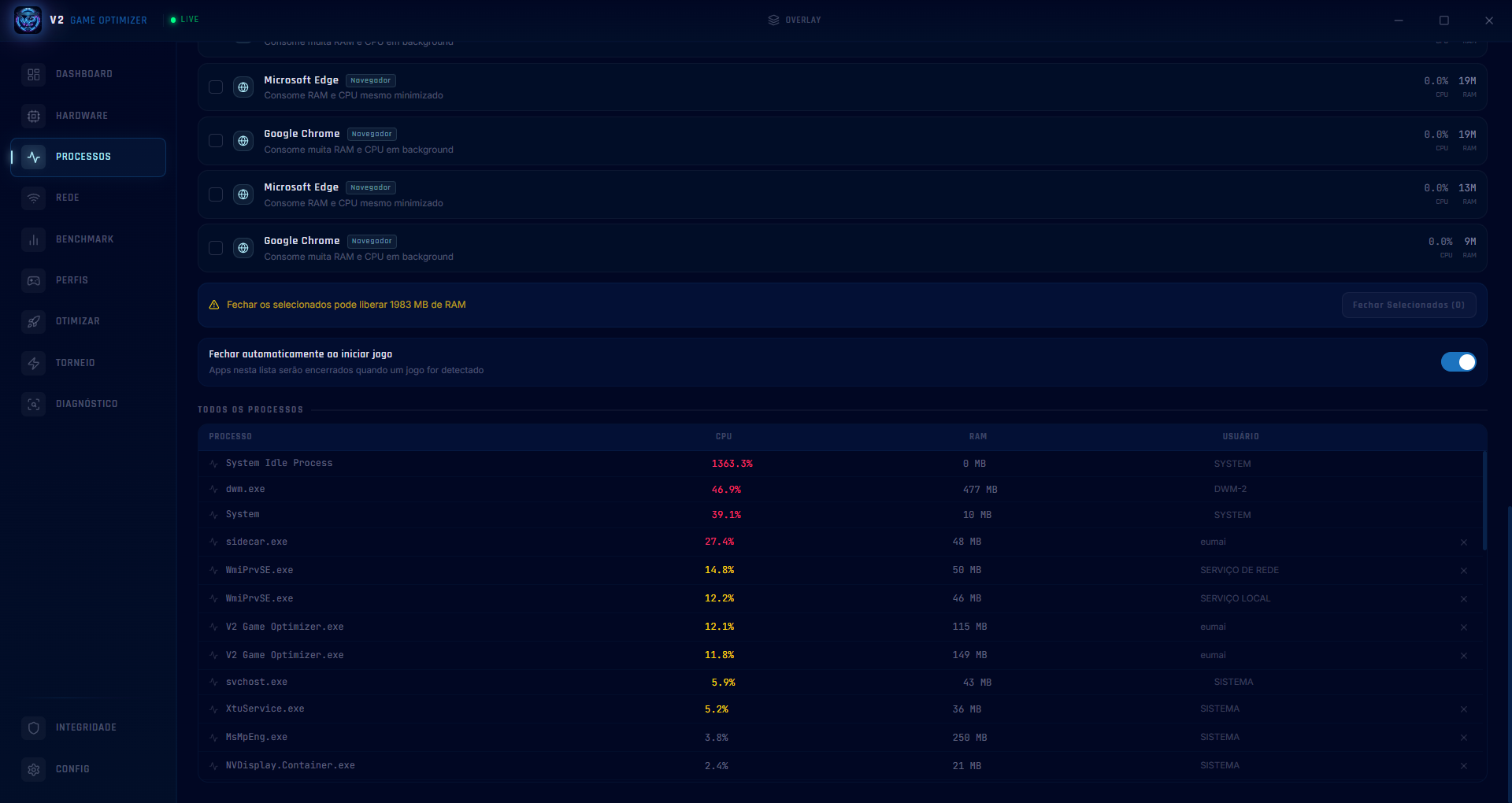This screenshot has width=1512, height=803.
Task: Click the process table scrollbar thumb
Action: (1484, 501)
